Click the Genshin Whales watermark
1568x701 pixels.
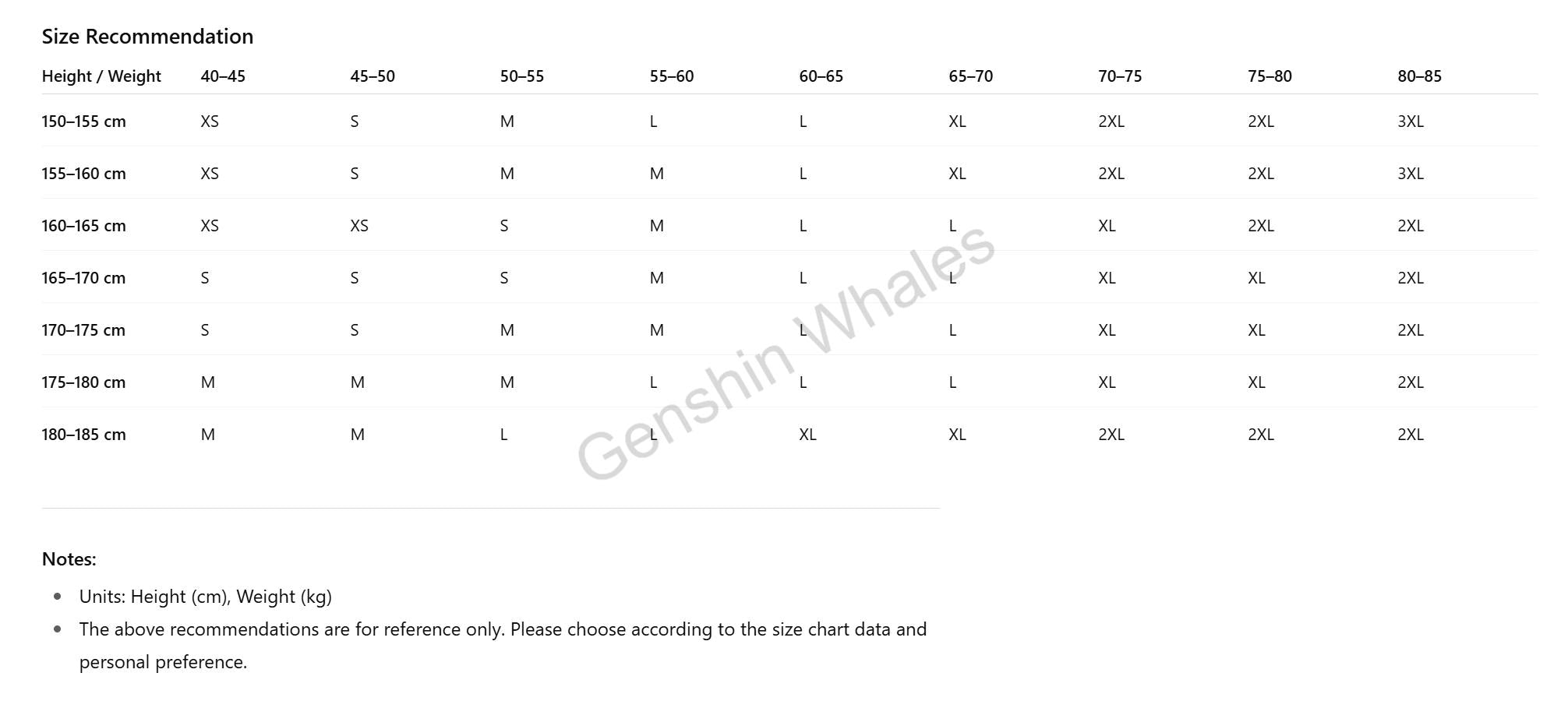[x=786, y=350]
